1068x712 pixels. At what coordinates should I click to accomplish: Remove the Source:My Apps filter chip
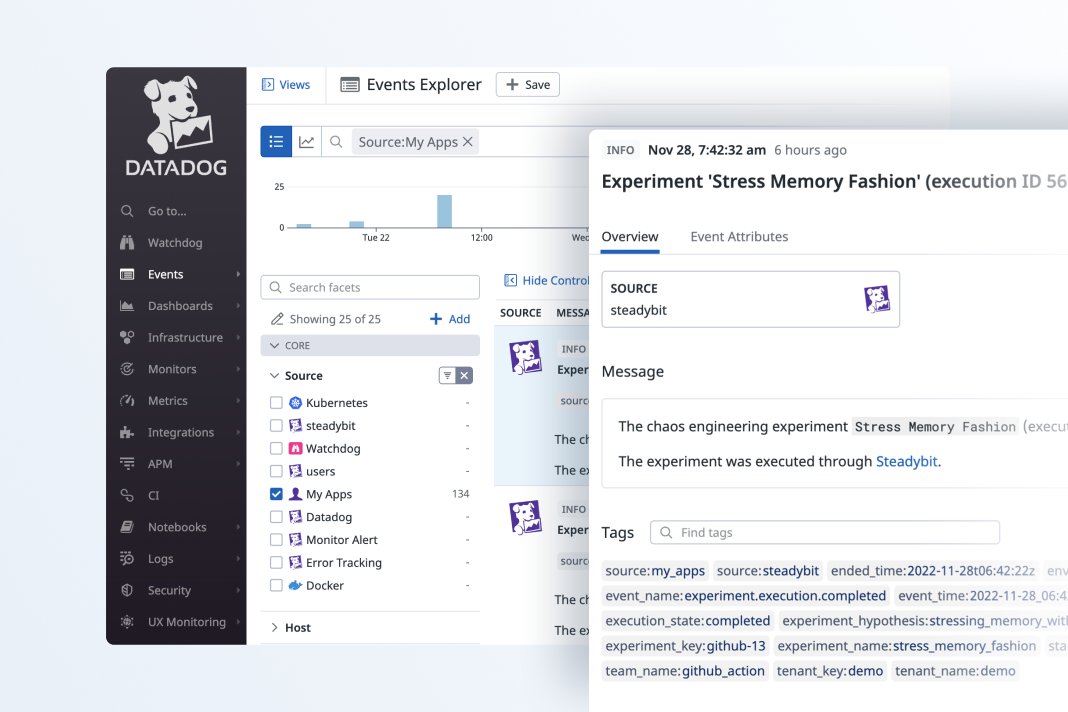(468, 142)
